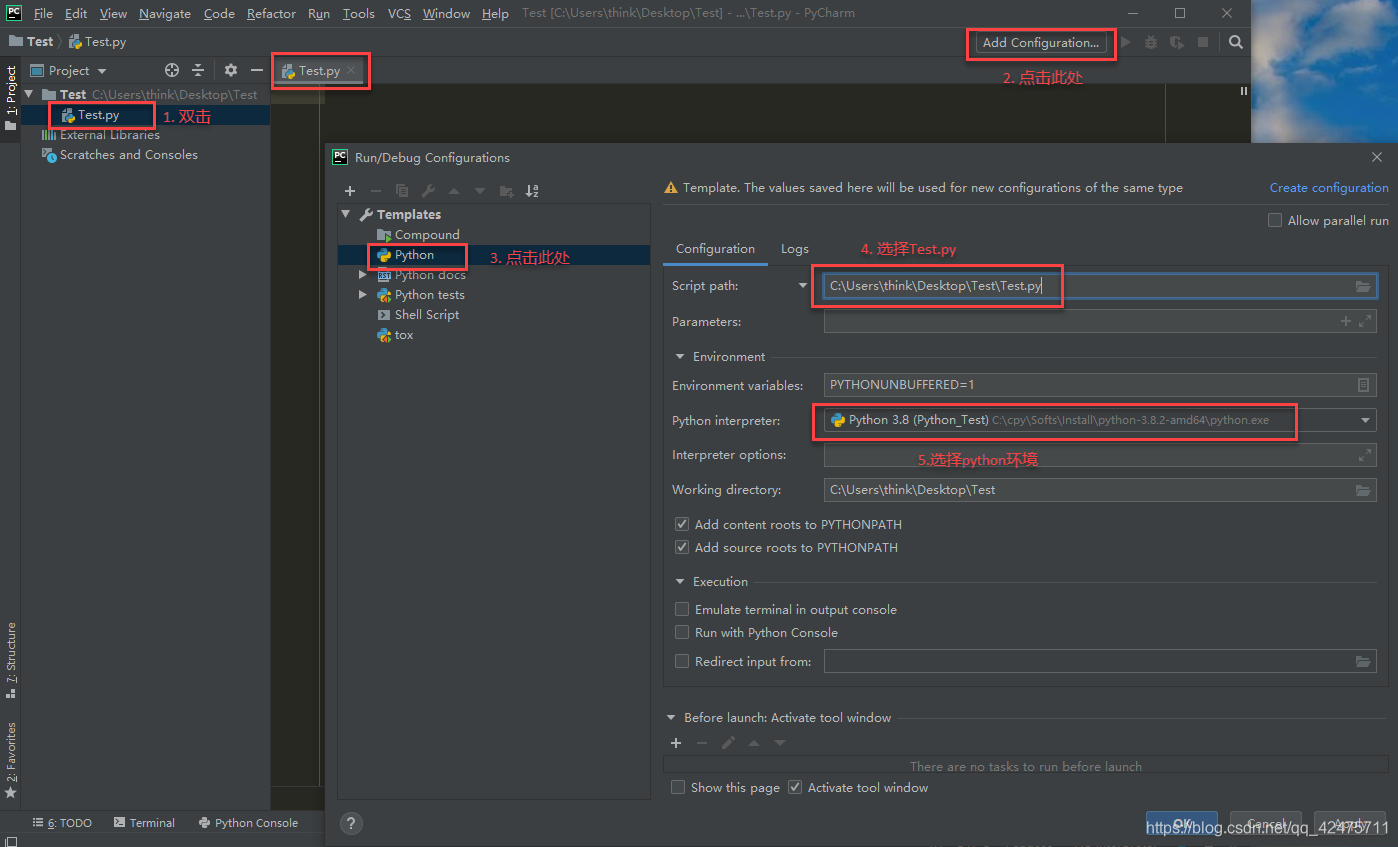
Task: Select the Compound template
Action: (427, 234)
